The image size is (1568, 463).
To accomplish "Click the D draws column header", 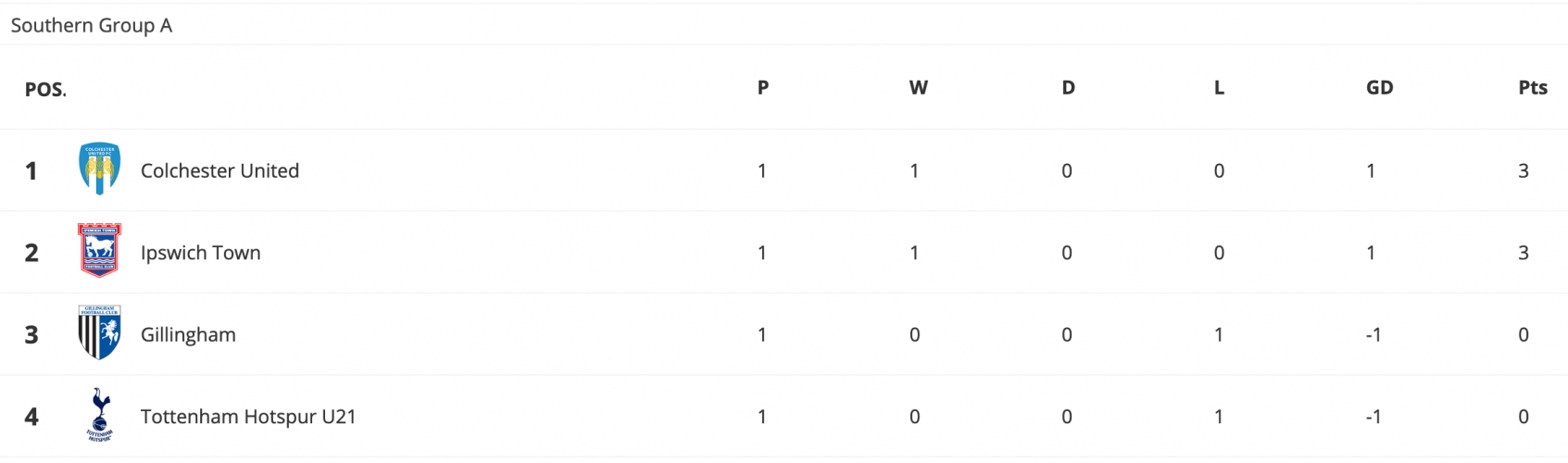I will (1068, 87).
